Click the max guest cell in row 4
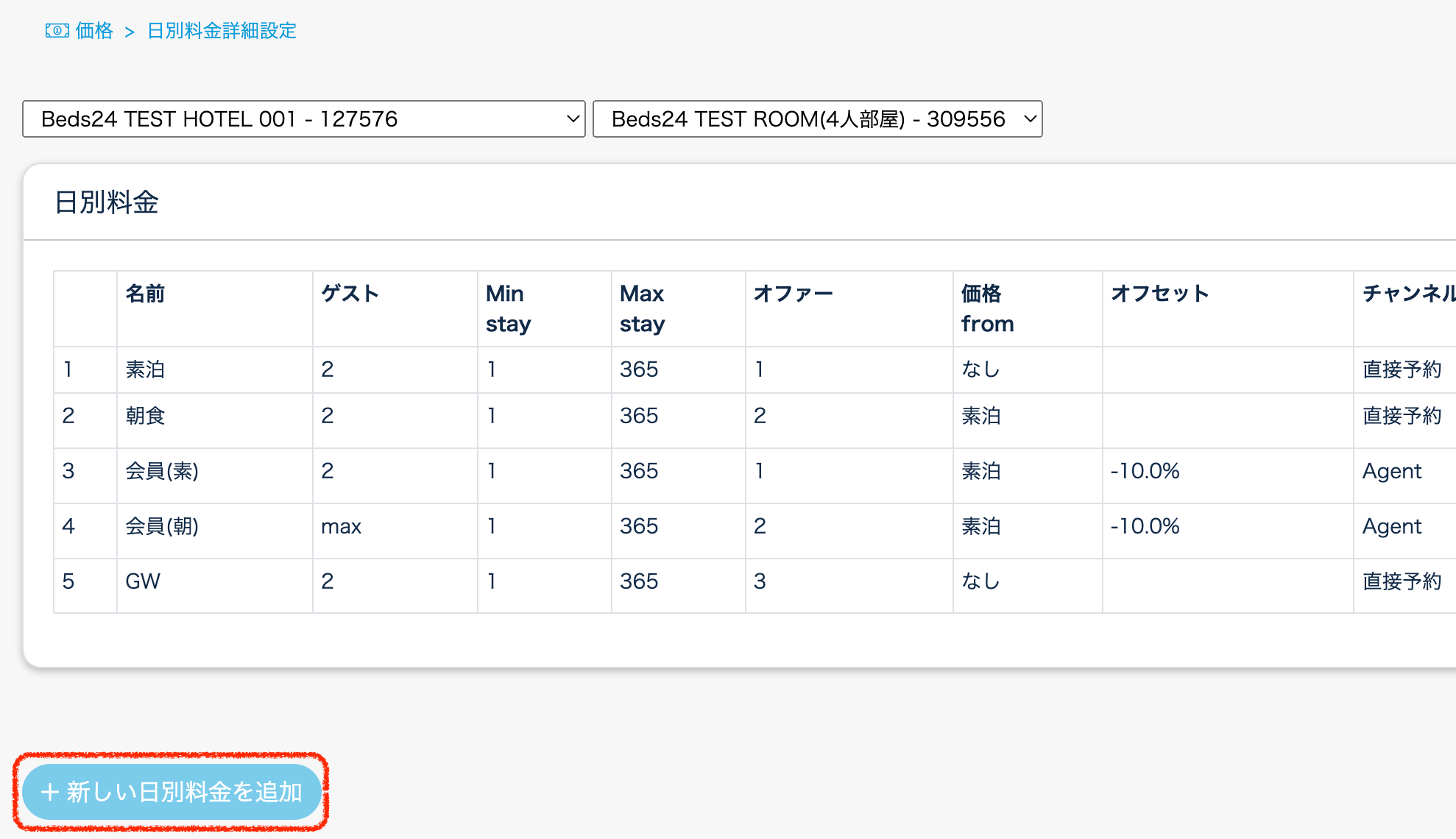1456x839 pixels. click(x=341, y=526)
